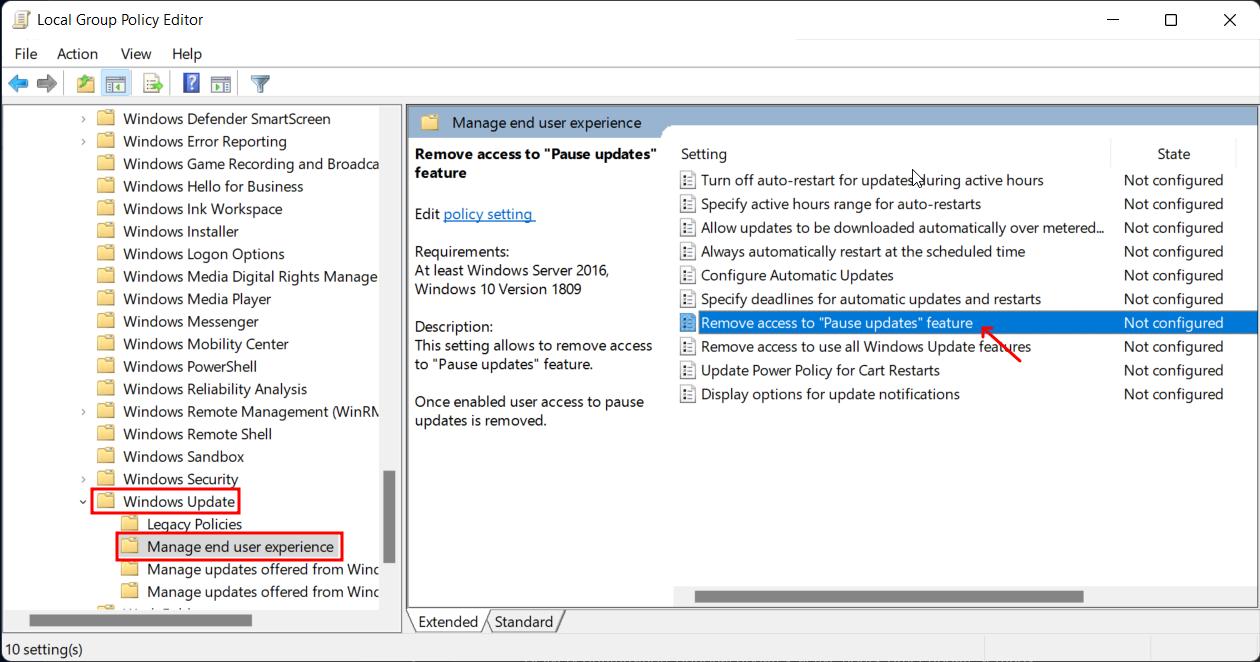The image size is (1260, 662).
Task: Click the folder icon of Windows Media Player
Action: pyautogui.click(x=106, y=299)
